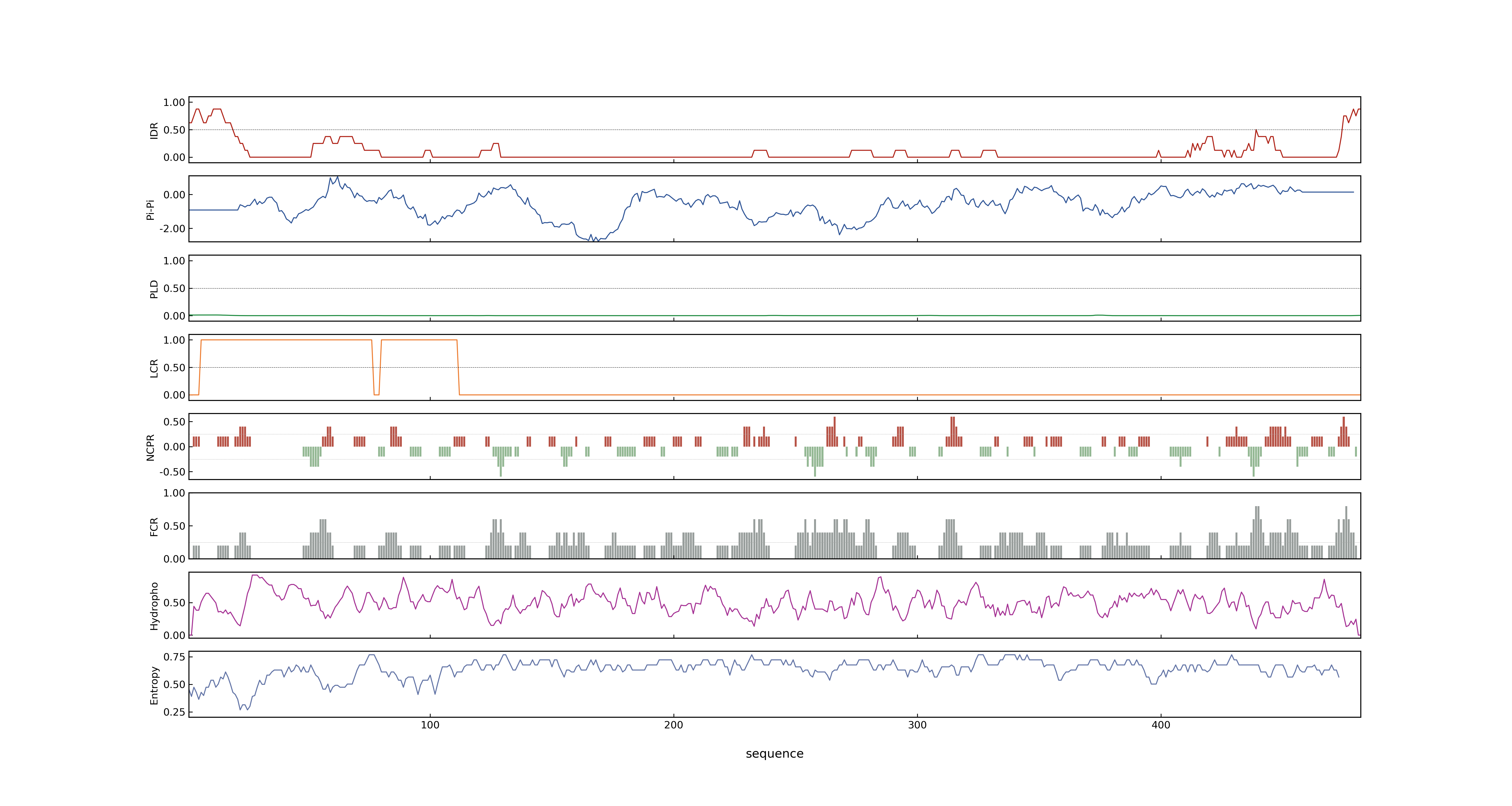Click the IDR axis label
1512x806 pixels.
point(154,130)
